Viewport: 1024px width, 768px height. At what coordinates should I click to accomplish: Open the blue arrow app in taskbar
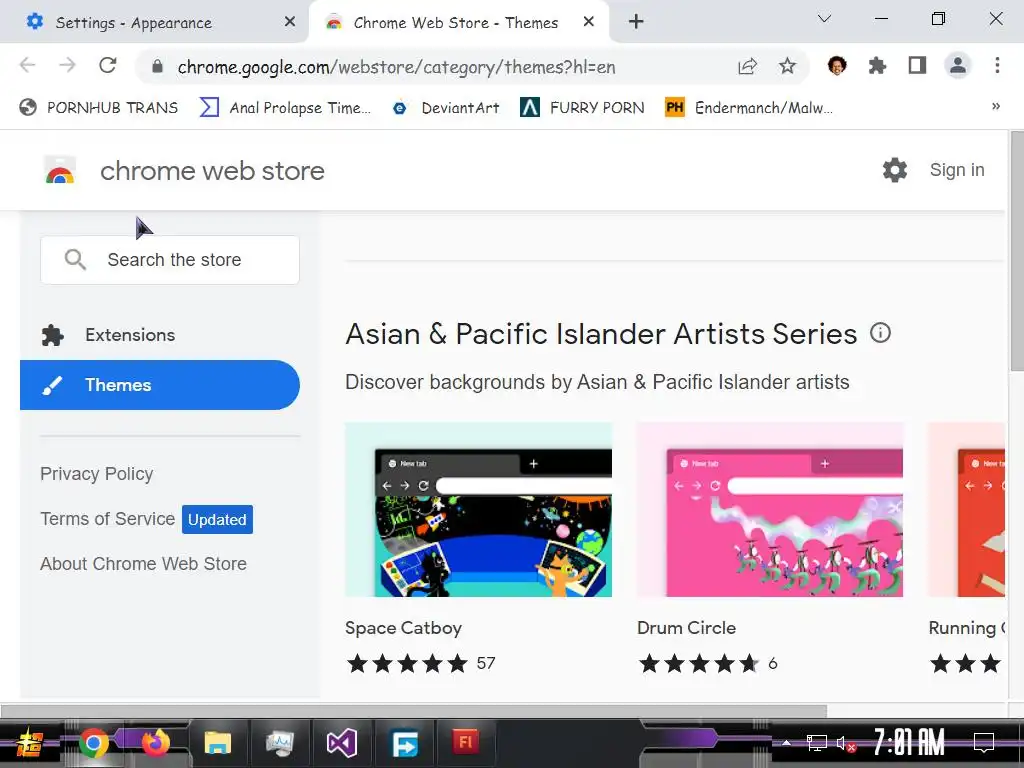[404, 743]
